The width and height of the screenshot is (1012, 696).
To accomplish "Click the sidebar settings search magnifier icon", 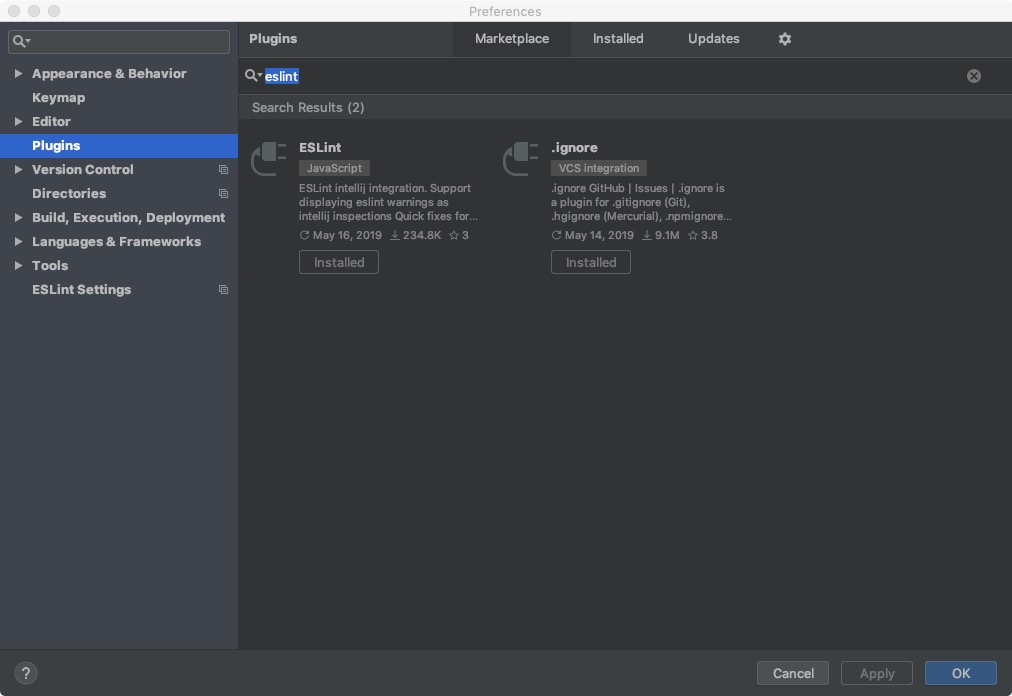I will pyautogui.click(x=21, y=42).
